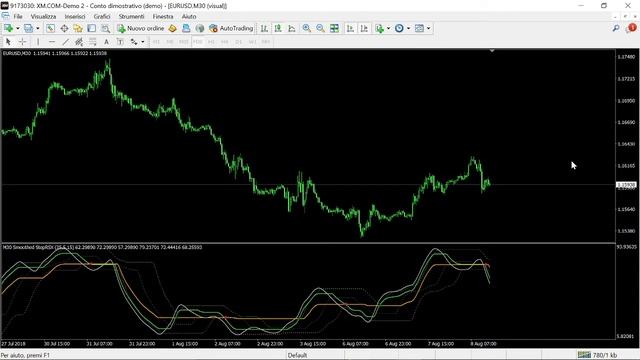Expand the Periods clock dropdown arrow
This screenshot has height=360, width=640.
(x=408, y=28)
